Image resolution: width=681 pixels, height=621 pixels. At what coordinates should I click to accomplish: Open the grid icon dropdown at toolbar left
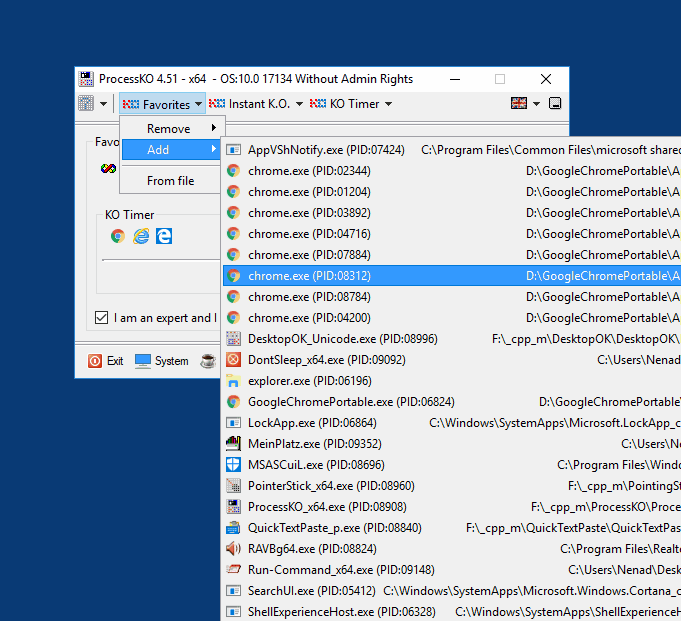(x=93, y=104)
